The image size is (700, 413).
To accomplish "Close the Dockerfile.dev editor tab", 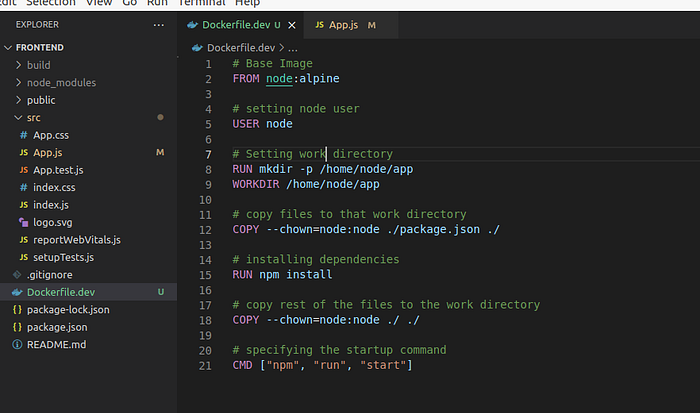I will click(292, 25).
